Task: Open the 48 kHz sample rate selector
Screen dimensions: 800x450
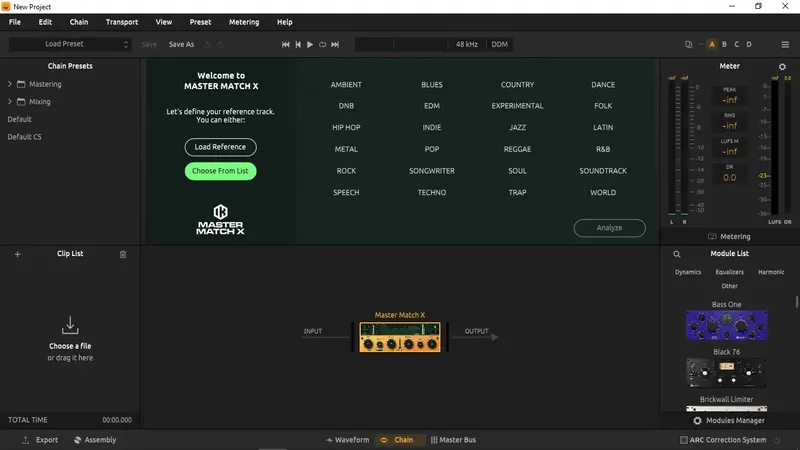Action: pos(466,44)
